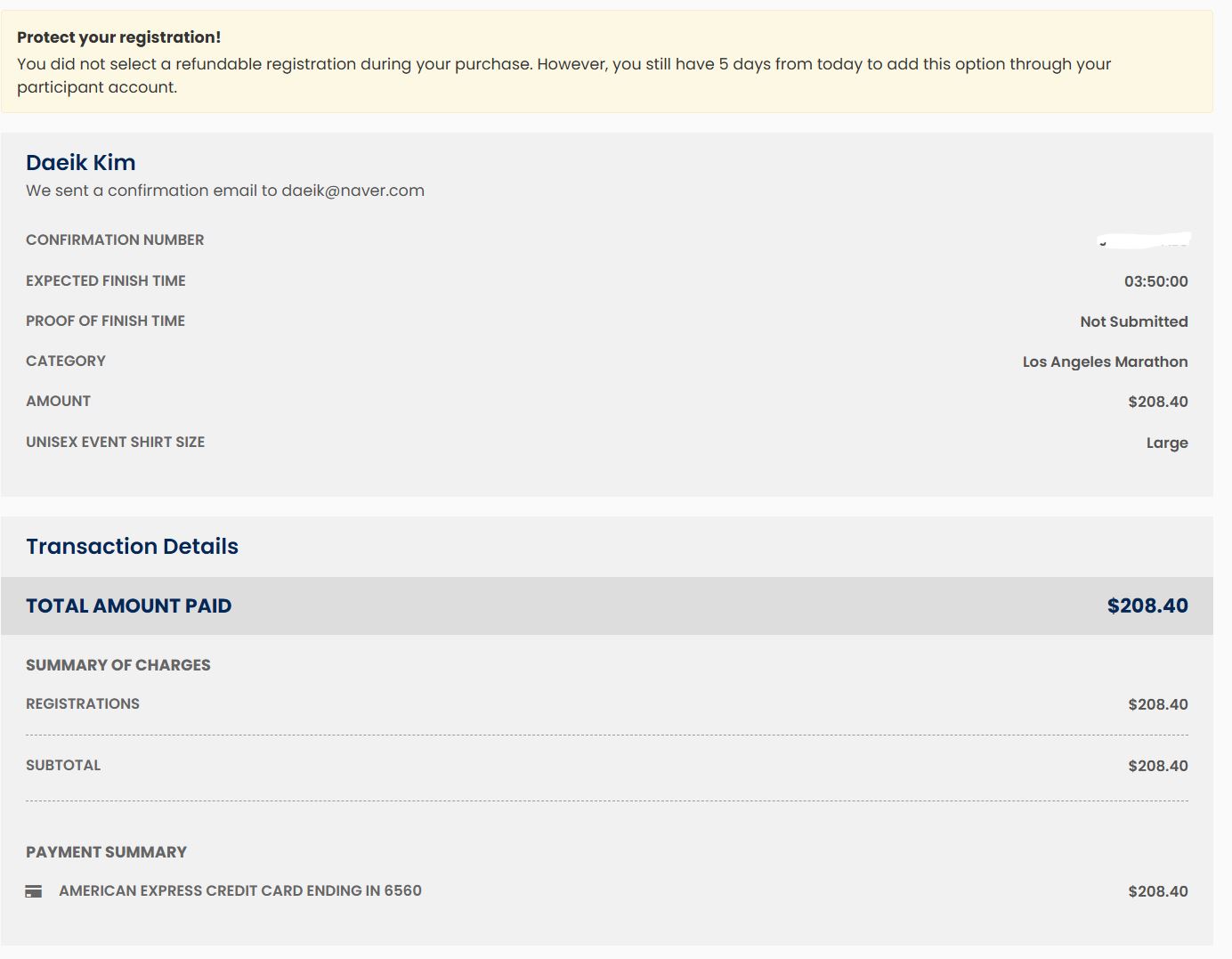Click the Transaction Details heading
1232x959 pixels.
tap(132, 547)
